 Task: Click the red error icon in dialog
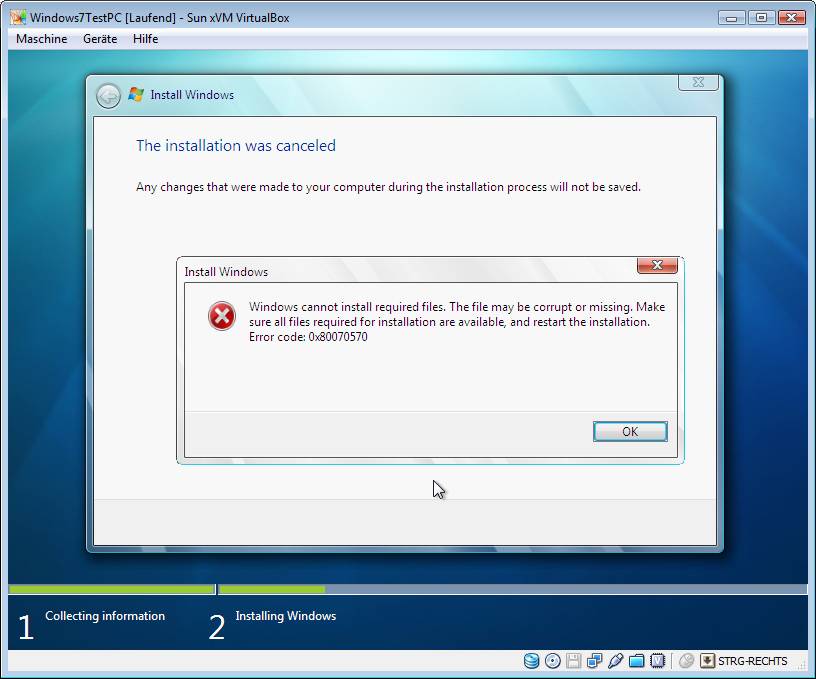click(222, 316)
